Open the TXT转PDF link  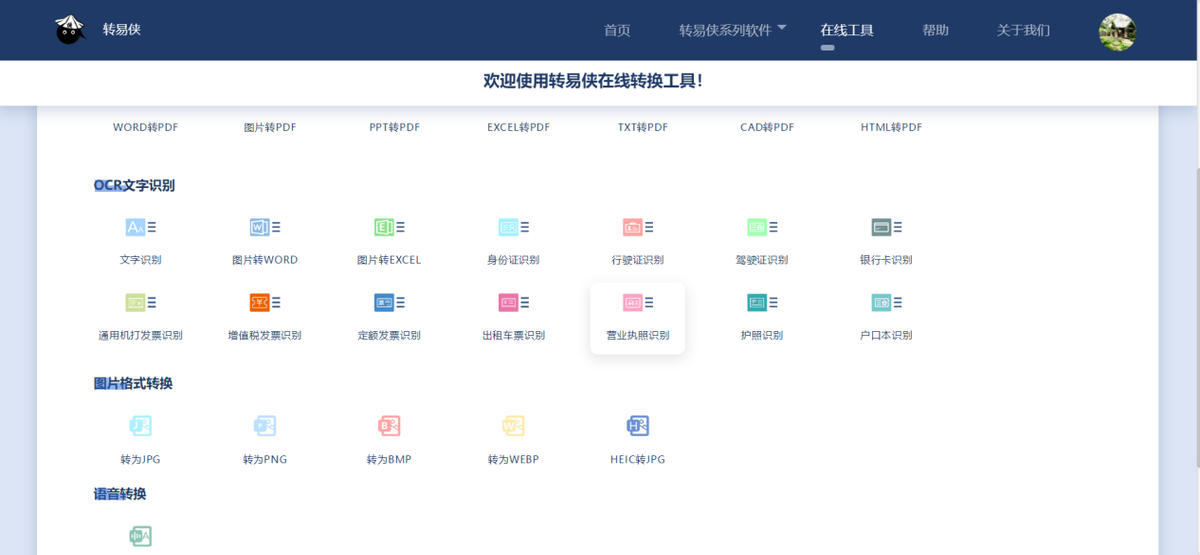coord(642,127)
